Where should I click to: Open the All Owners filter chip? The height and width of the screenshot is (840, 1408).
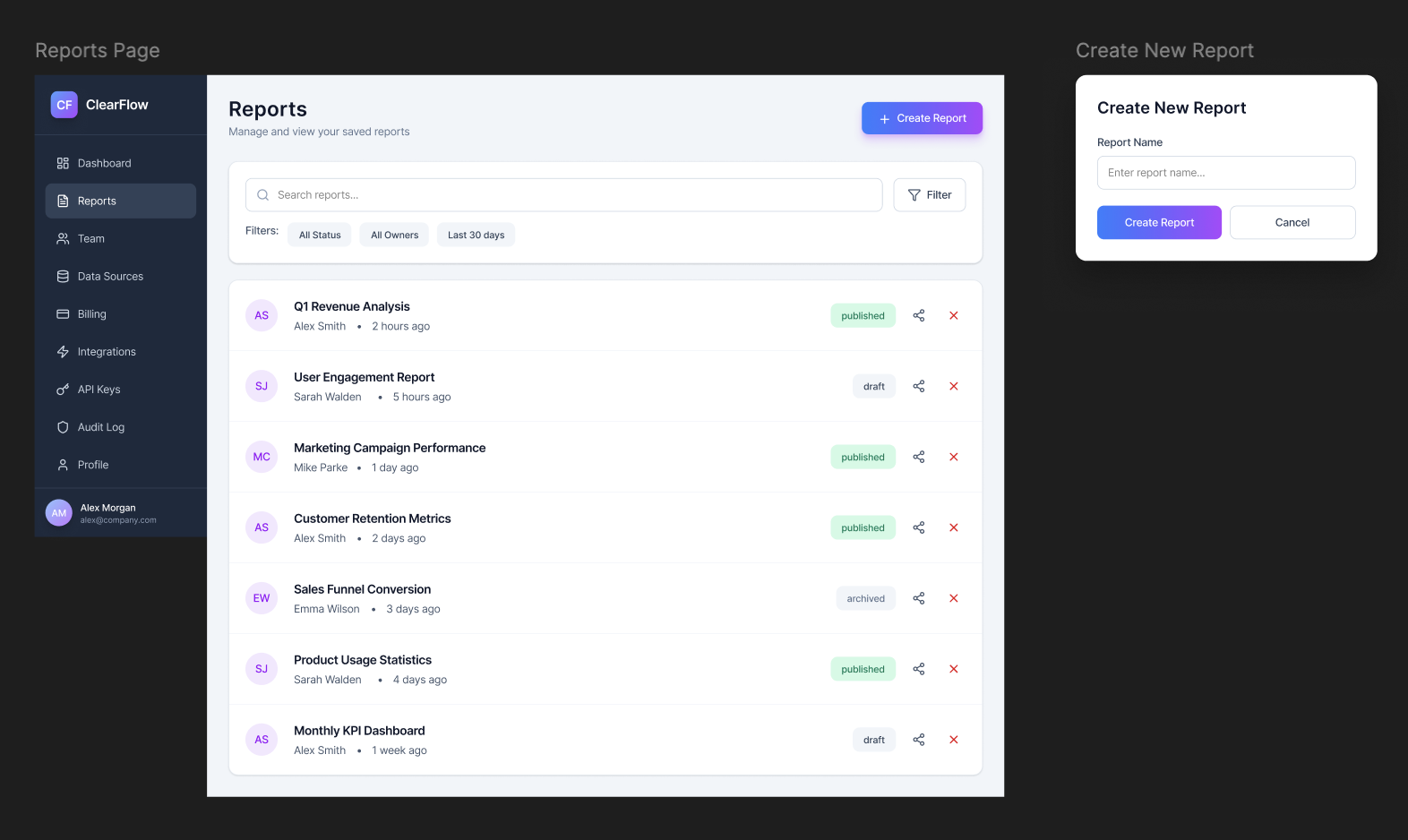pos(394,235)
